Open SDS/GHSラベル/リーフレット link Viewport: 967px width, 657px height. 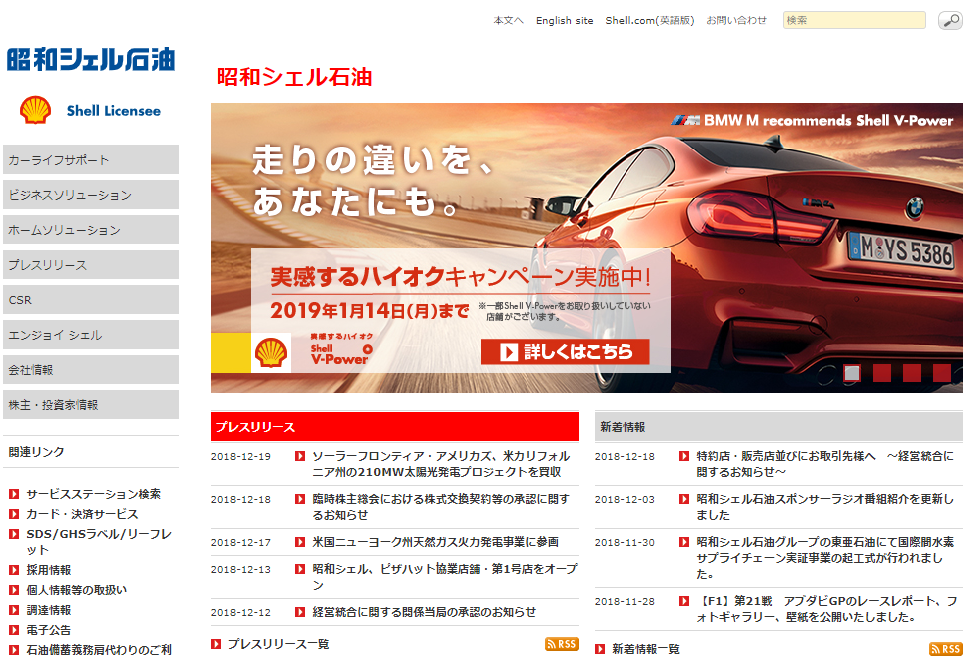tap(99, 542)
